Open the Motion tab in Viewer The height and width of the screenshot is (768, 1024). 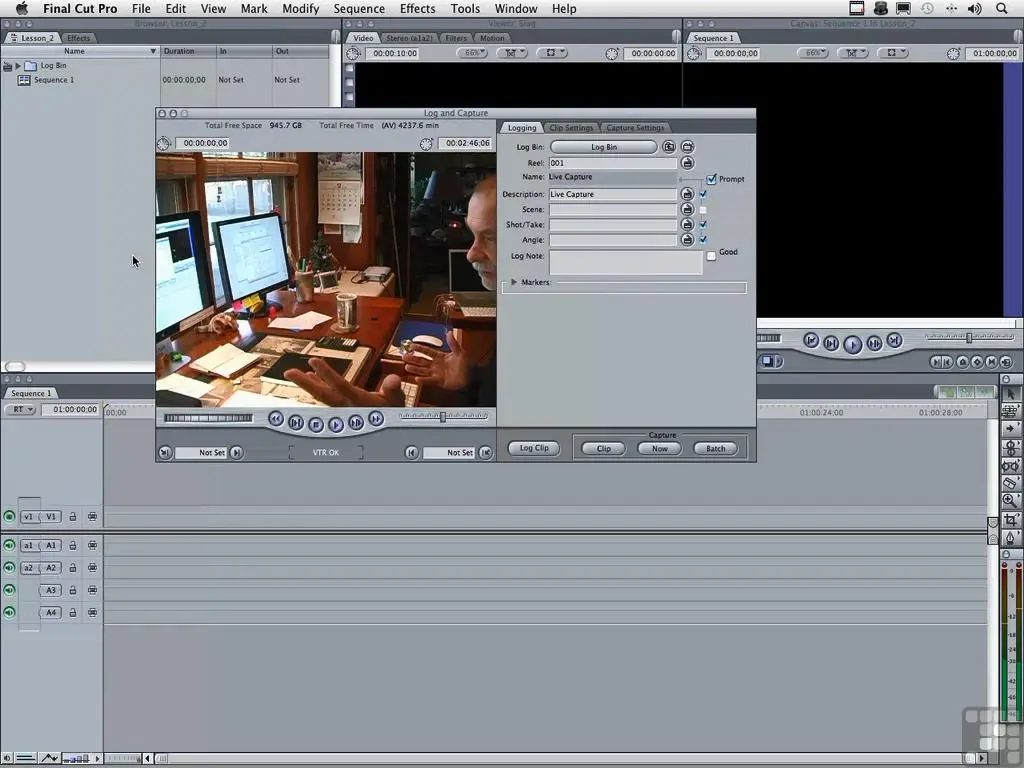pos(492,38)
